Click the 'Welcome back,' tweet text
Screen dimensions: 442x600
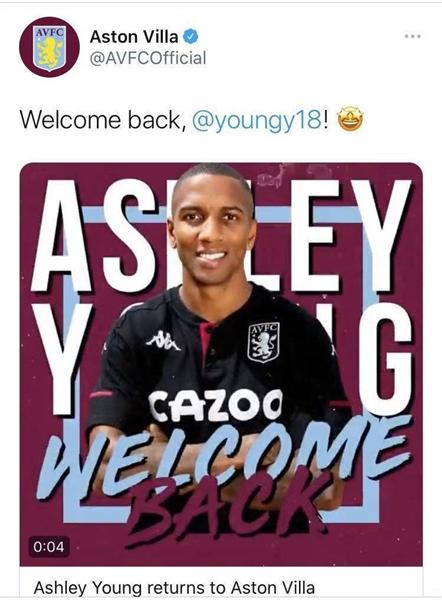pyautogui.click(x=103, y=120)
